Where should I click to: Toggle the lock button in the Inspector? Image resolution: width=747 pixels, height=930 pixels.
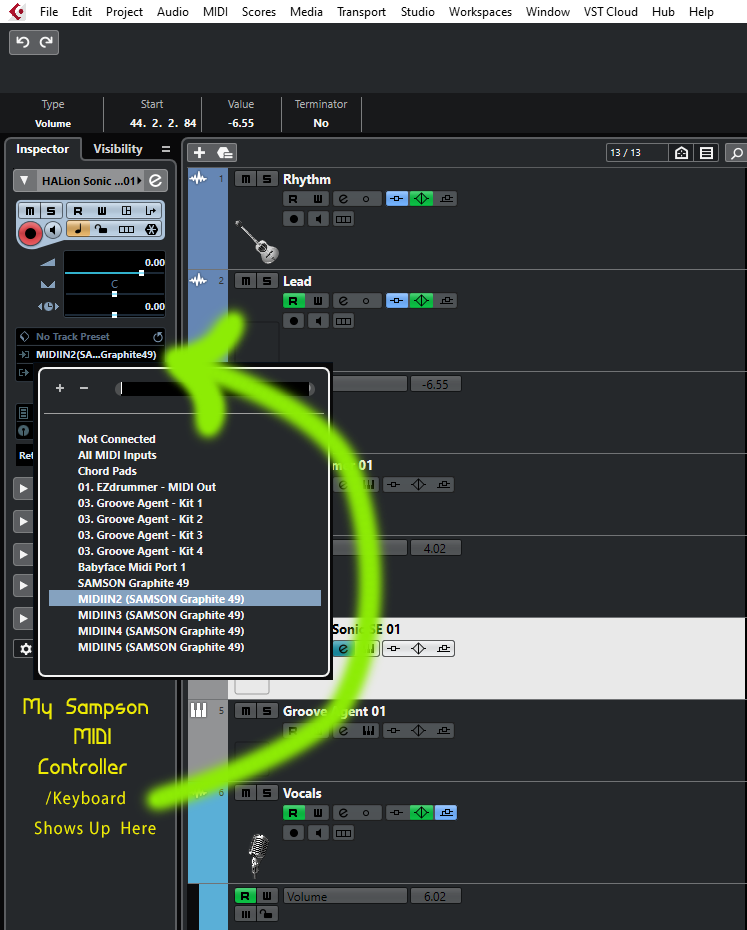[101, 230]
